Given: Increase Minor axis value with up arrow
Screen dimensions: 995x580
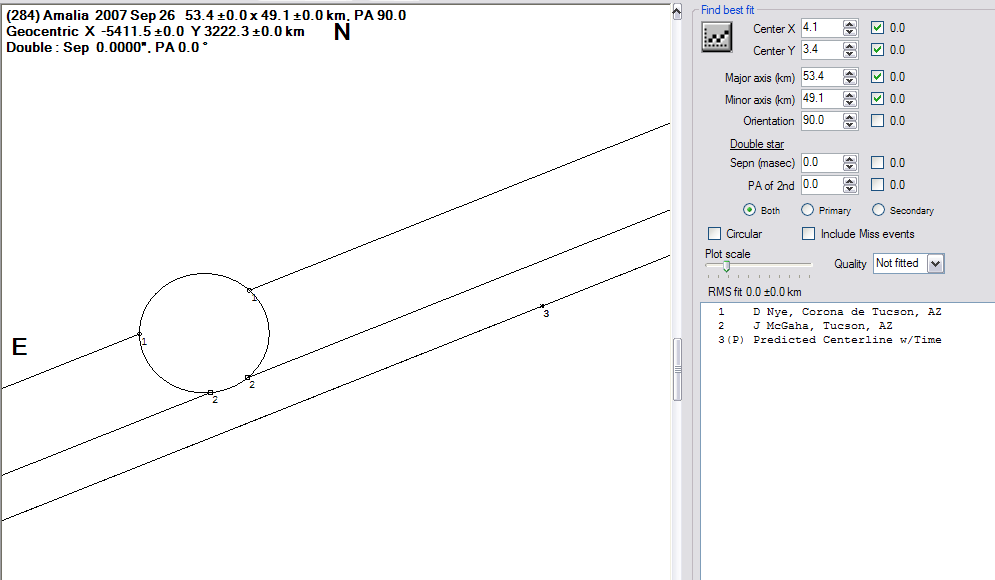Looking at the screenshot, I should 850,95.
